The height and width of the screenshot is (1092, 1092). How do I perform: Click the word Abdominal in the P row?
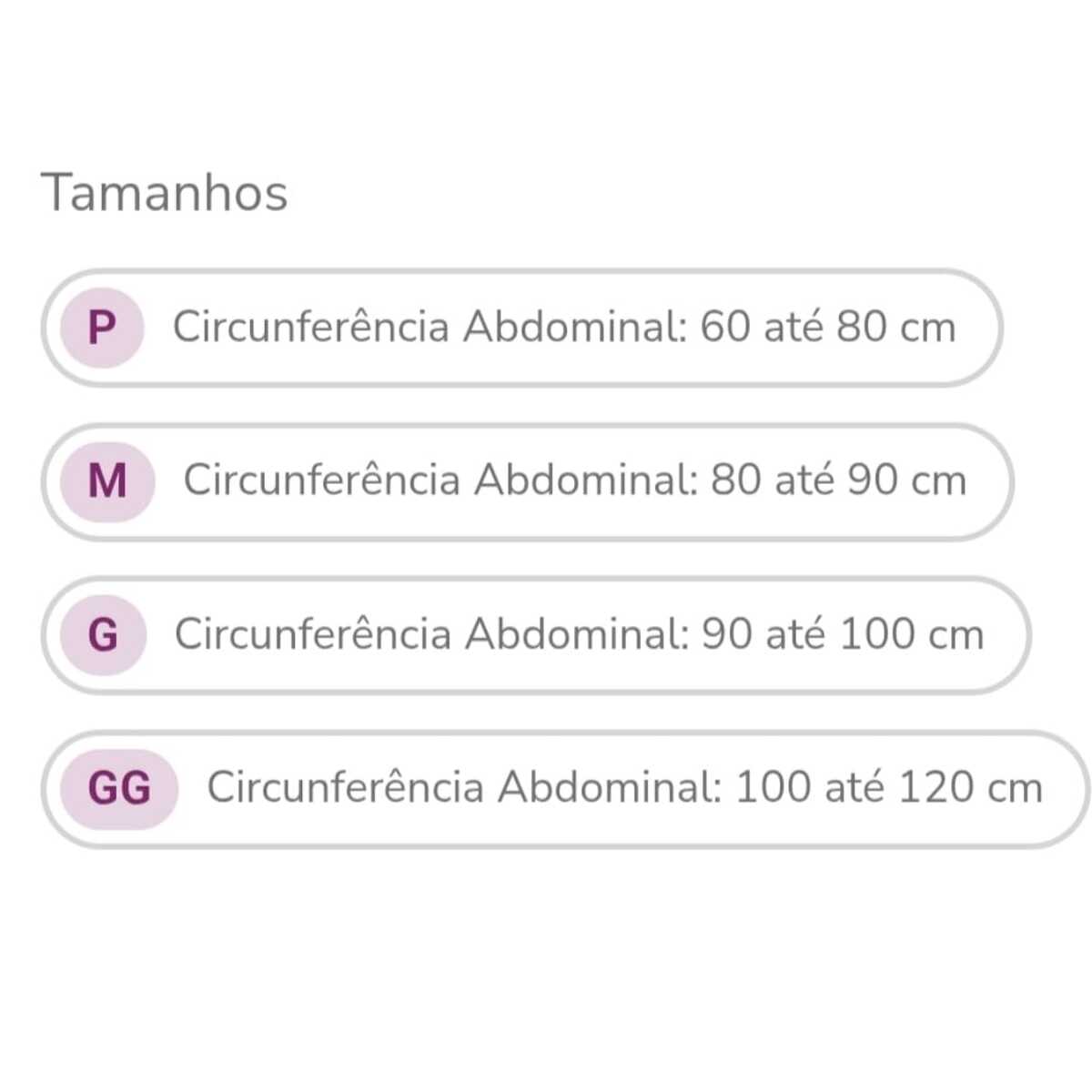(574, 328)
